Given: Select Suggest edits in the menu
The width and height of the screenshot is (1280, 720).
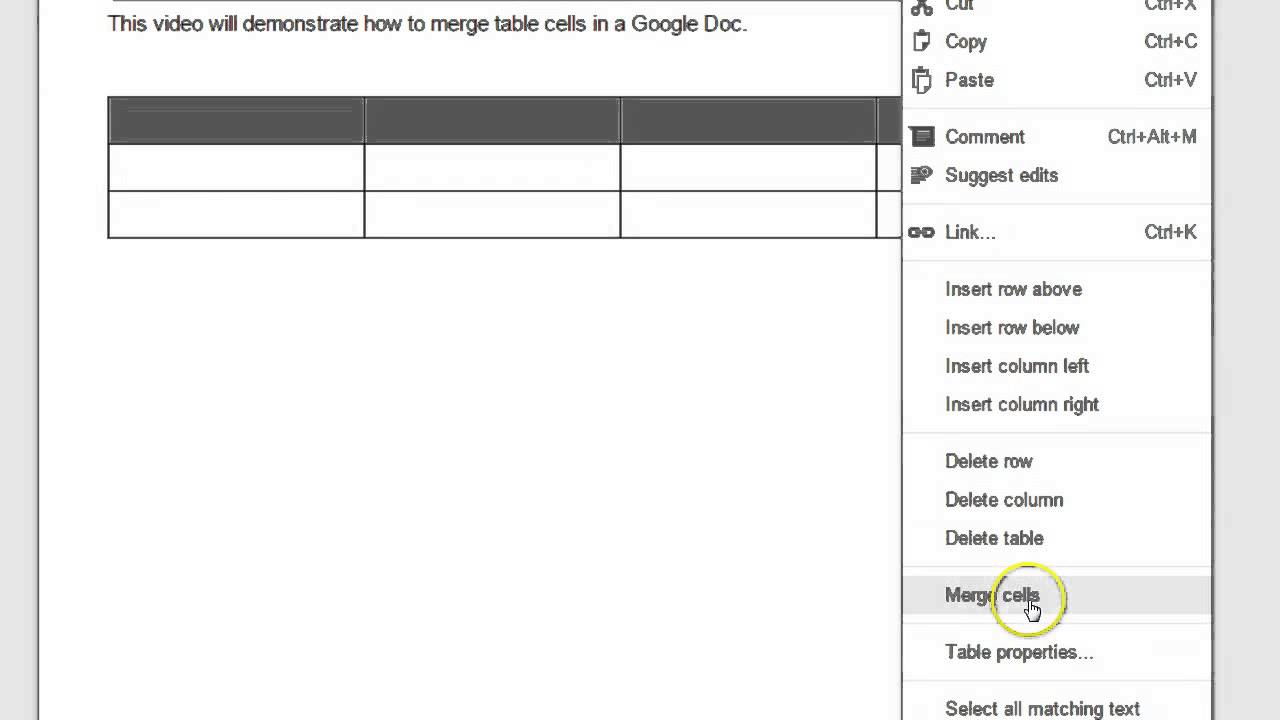Looking at the screenshot, I should 1057,175.
